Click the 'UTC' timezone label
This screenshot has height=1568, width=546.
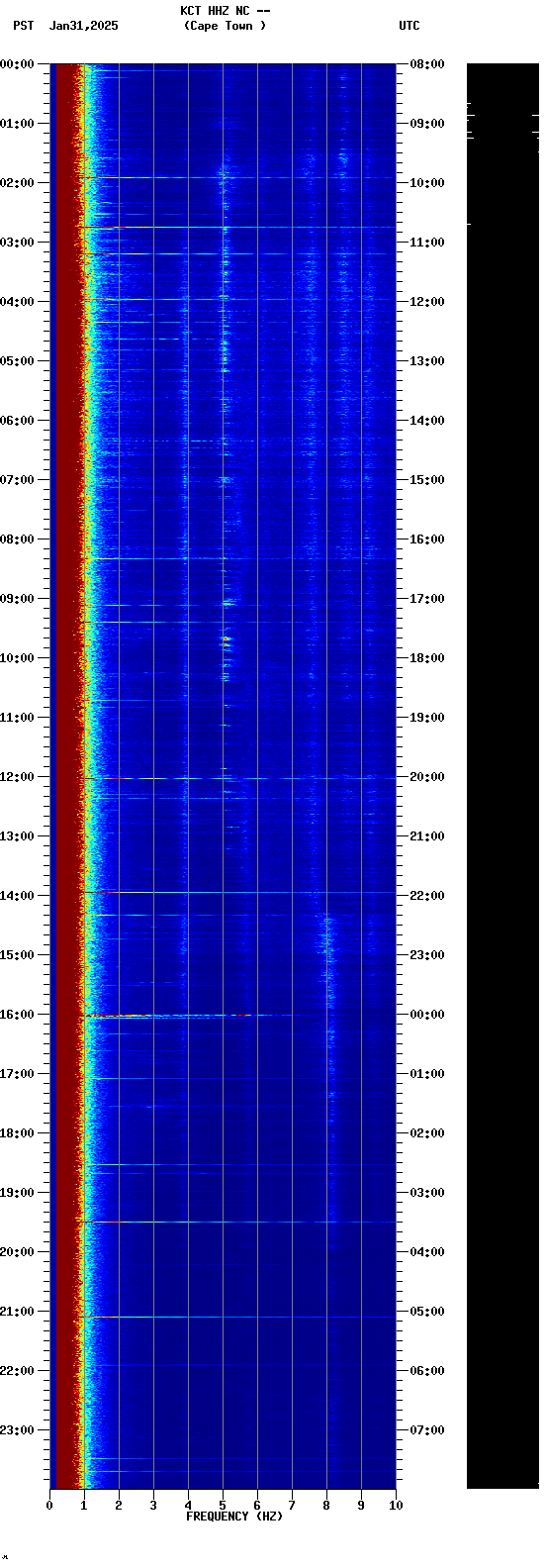pos(409,26)
